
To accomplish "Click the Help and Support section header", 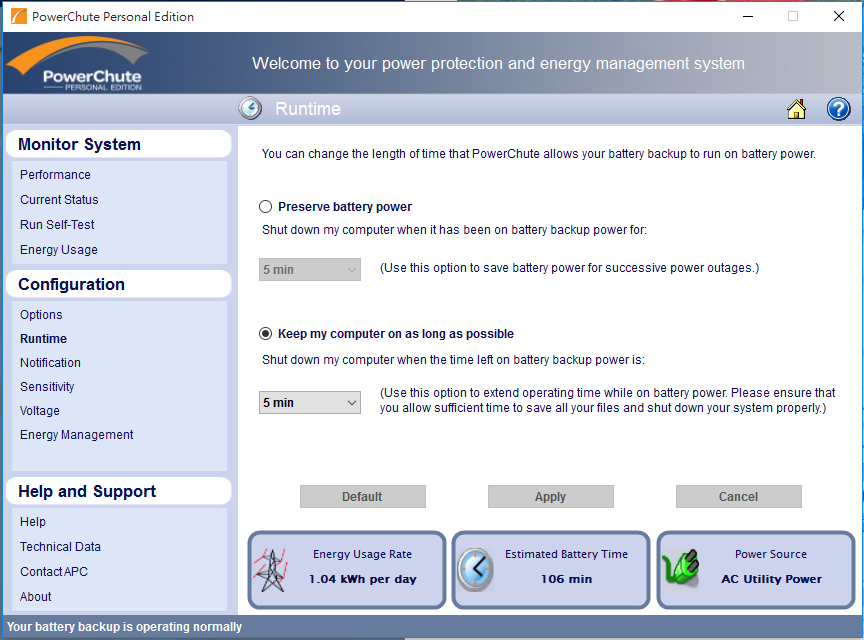I will coord(118,491).
